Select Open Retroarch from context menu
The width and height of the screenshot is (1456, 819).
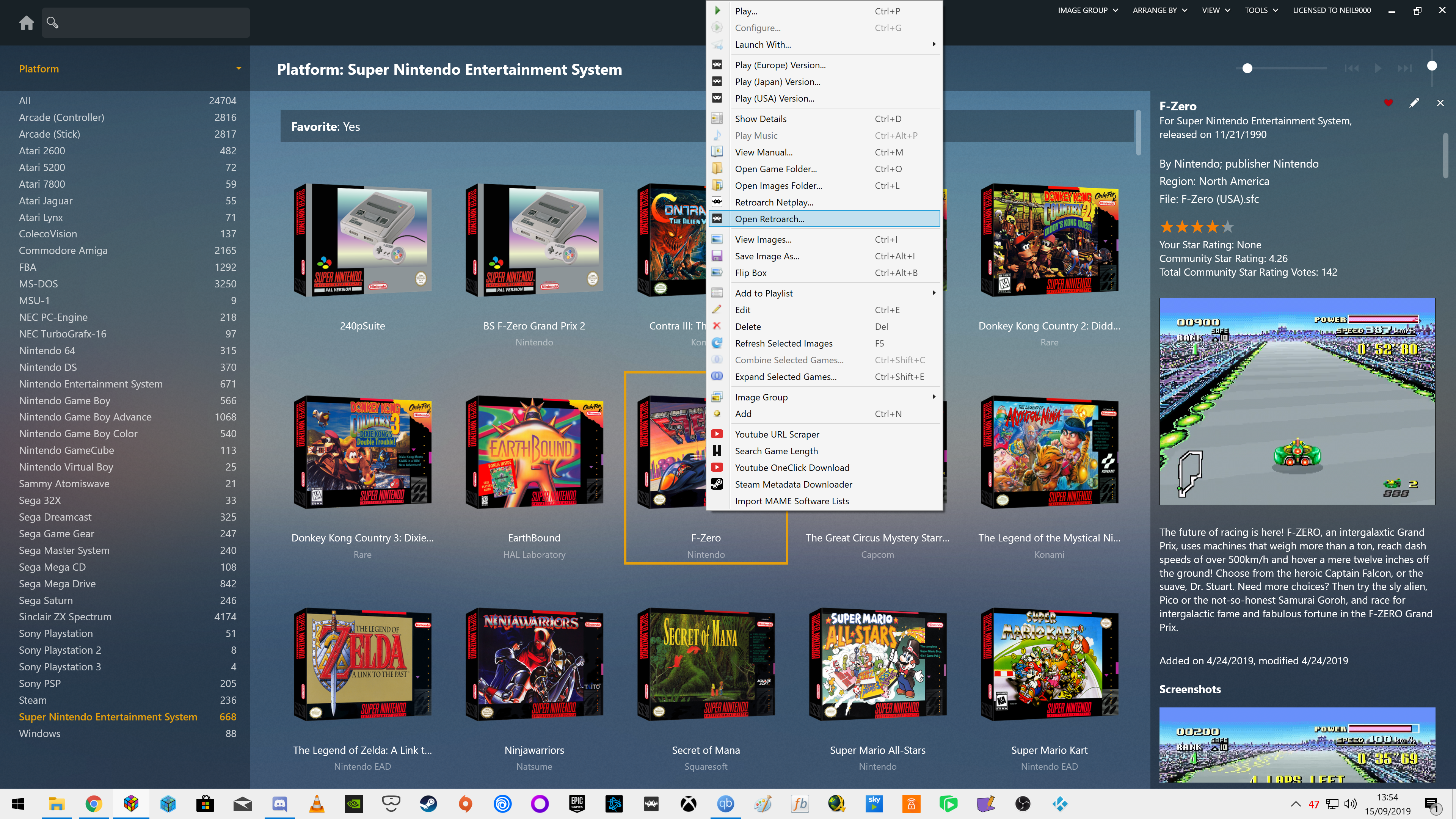tap(824, 219)
